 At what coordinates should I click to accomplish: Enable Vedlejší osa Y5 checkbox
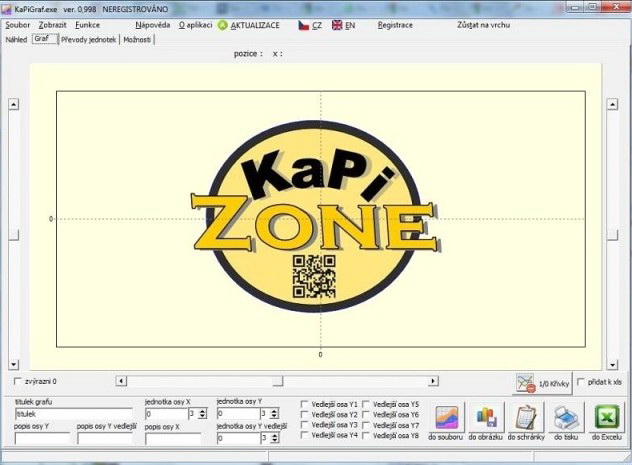366,404
